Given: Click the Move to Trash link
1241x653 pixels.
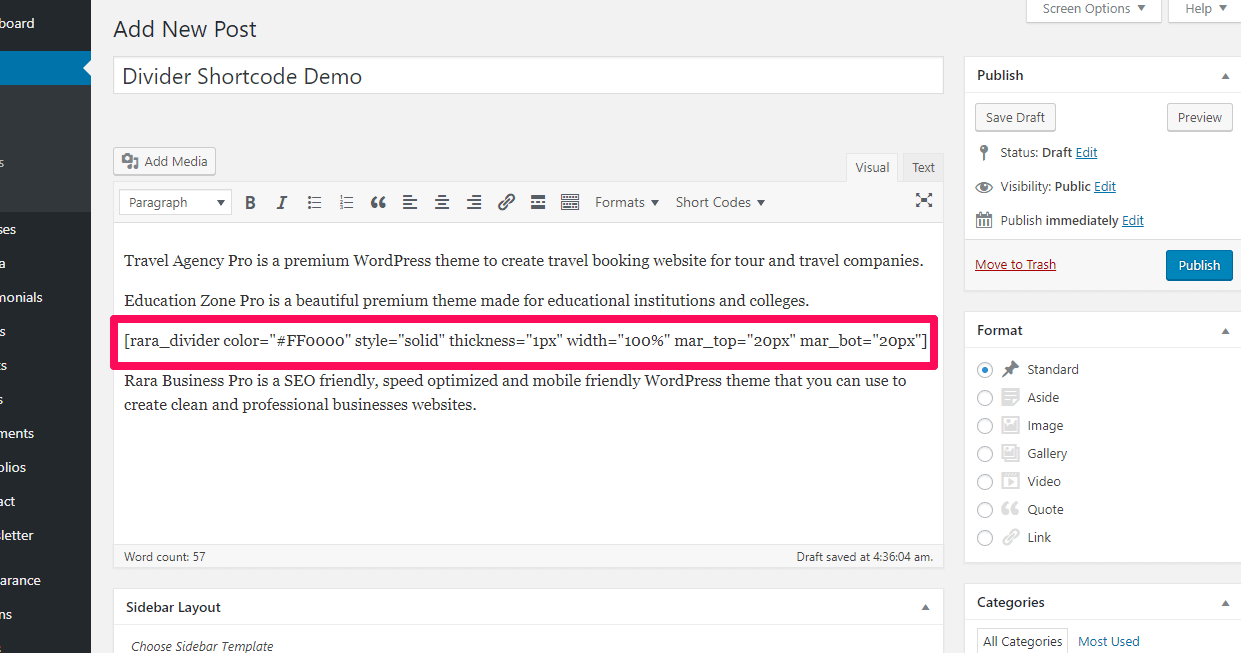Looking at the screenshot, I should point(1015,265).
